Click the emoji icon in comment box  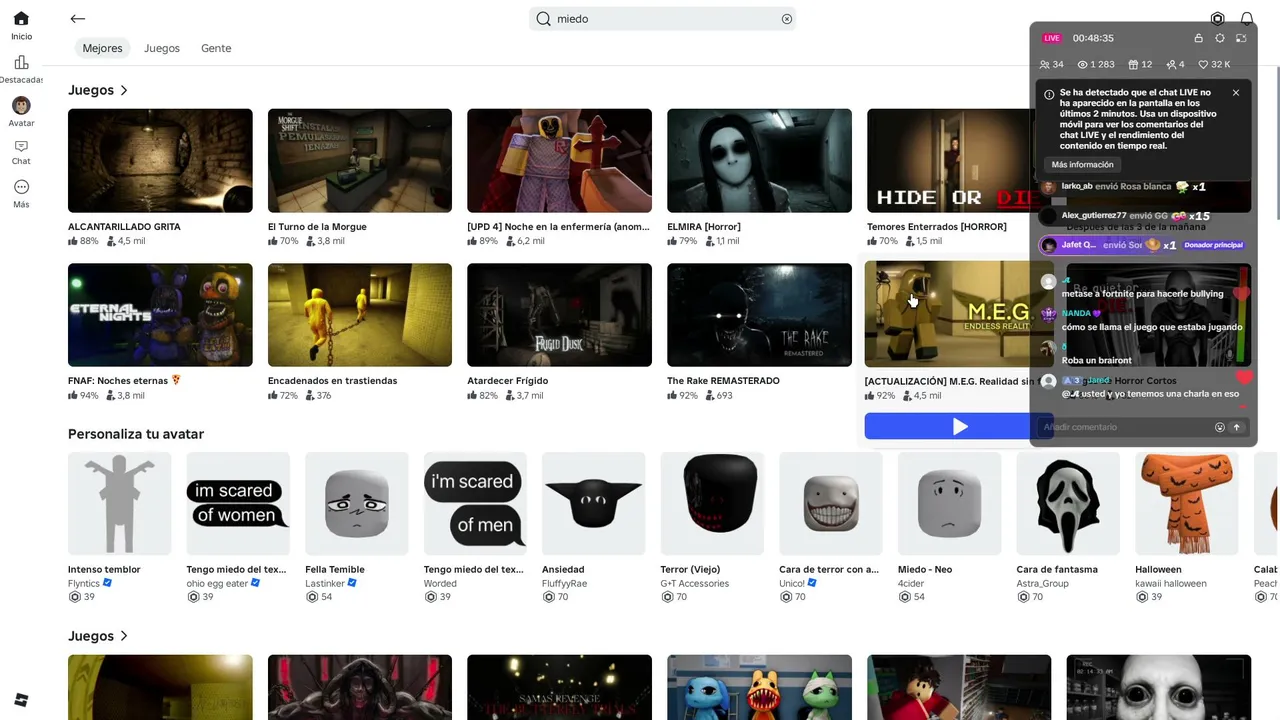pos(1220,427)
